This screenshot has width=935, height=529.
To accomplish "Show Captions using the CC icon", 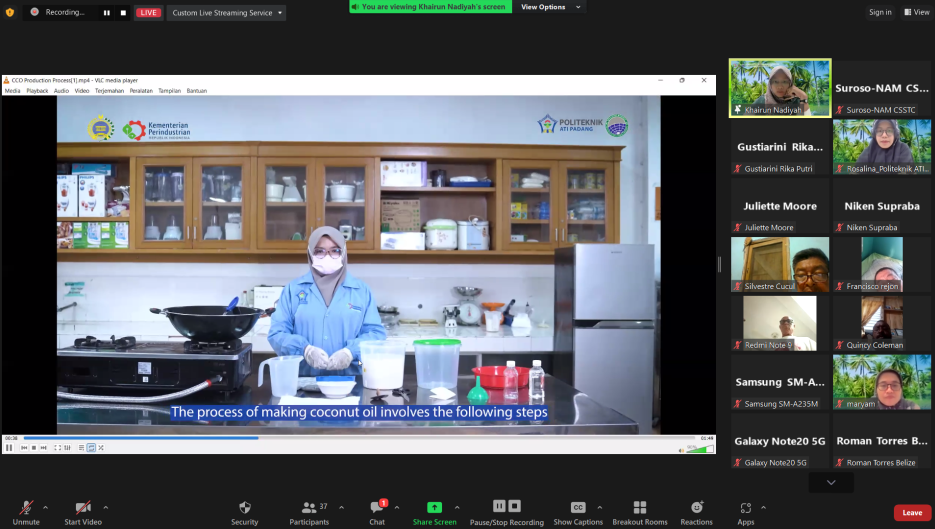I will [578, 508].
